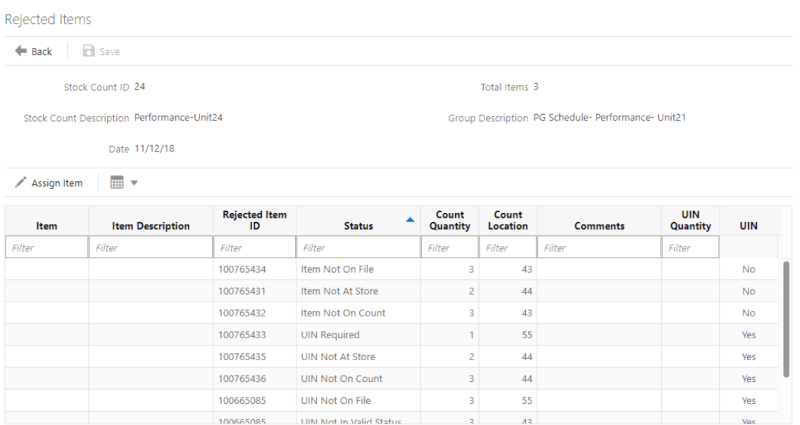Sort by the Comments column header
This screenshot has height=425, width=800.
point(599,226)
